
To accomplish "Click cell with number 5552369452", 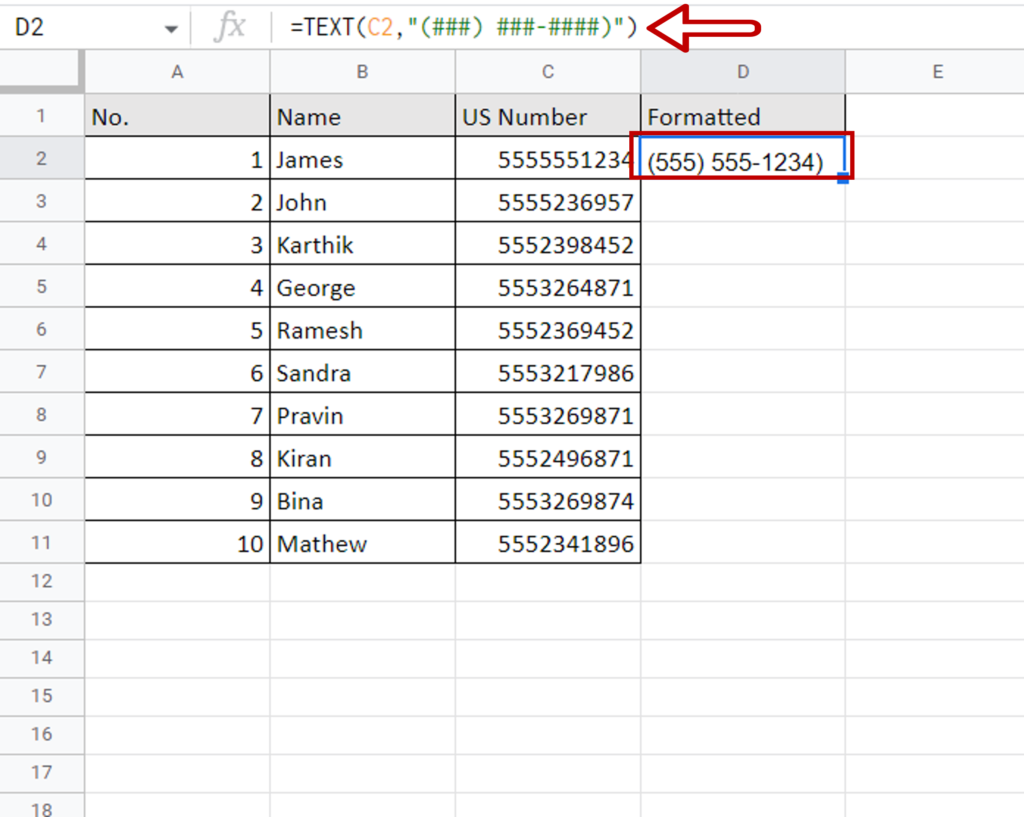I will [x=548, y=329].
